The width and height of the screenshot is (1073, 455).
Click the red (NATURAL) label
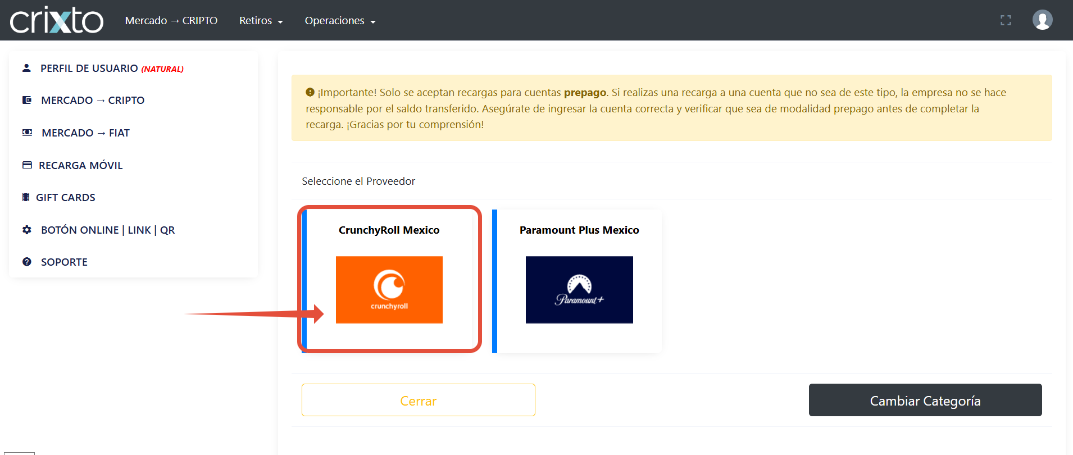point(162,69)
